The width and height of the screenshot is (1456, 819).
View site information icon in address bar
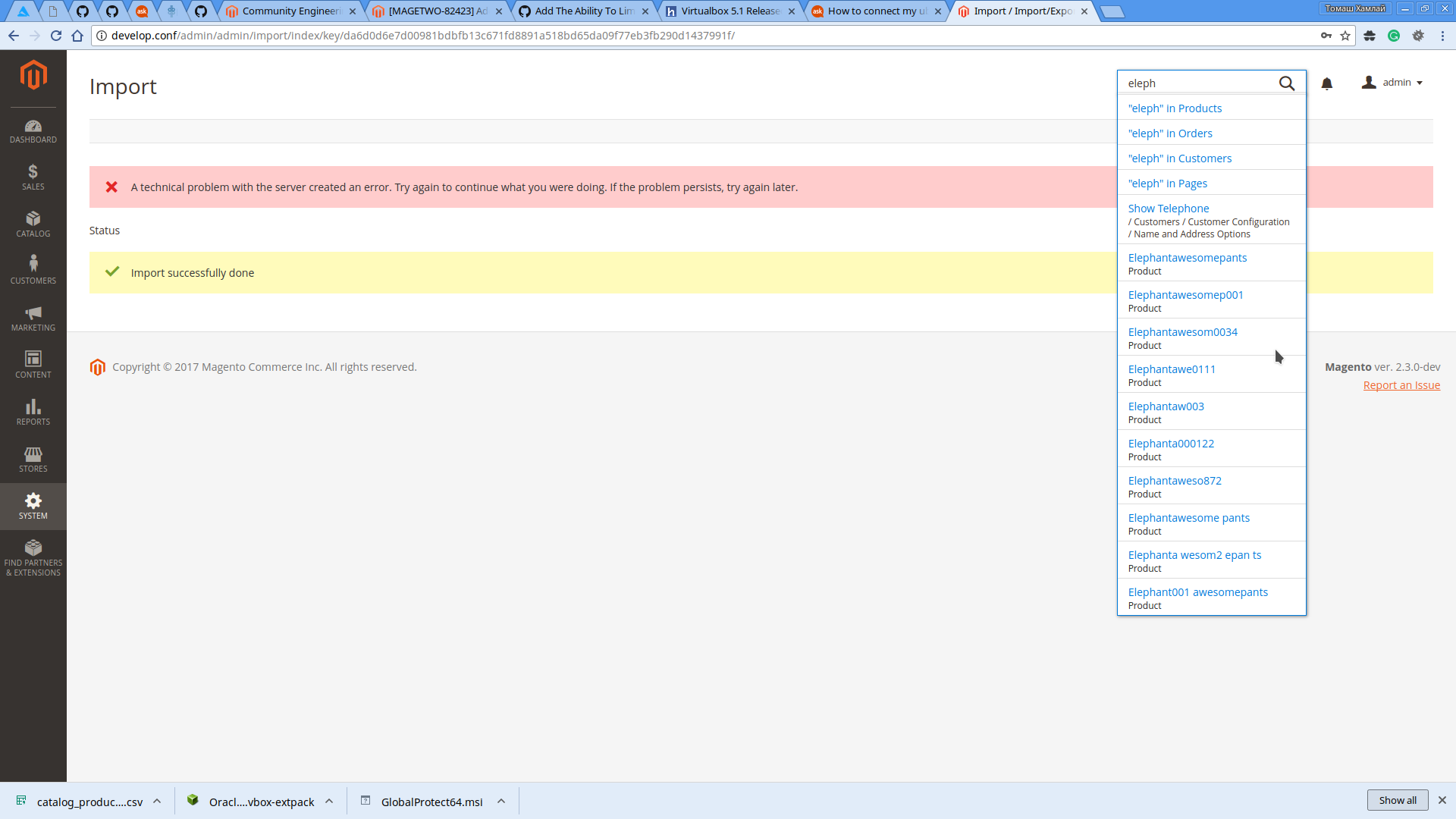[102, 36]
